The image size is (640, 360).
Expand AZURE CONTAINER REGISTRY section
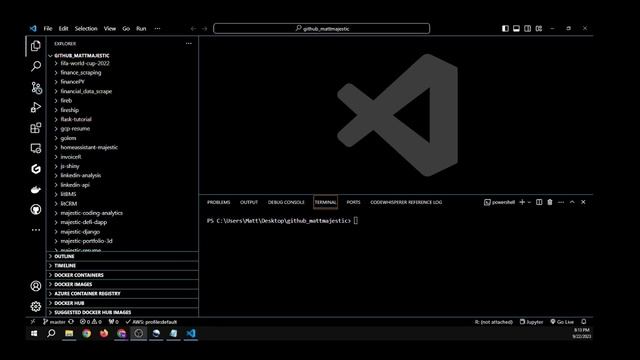coord(122,293)
